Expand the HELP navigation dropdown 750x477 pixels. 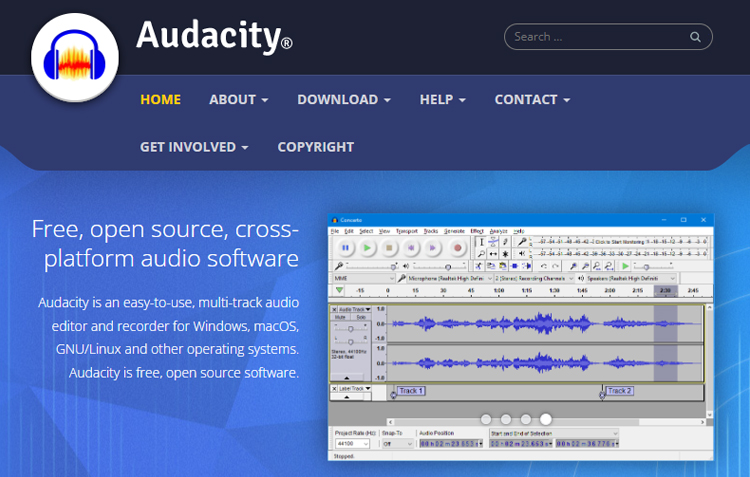coord(442,100)
